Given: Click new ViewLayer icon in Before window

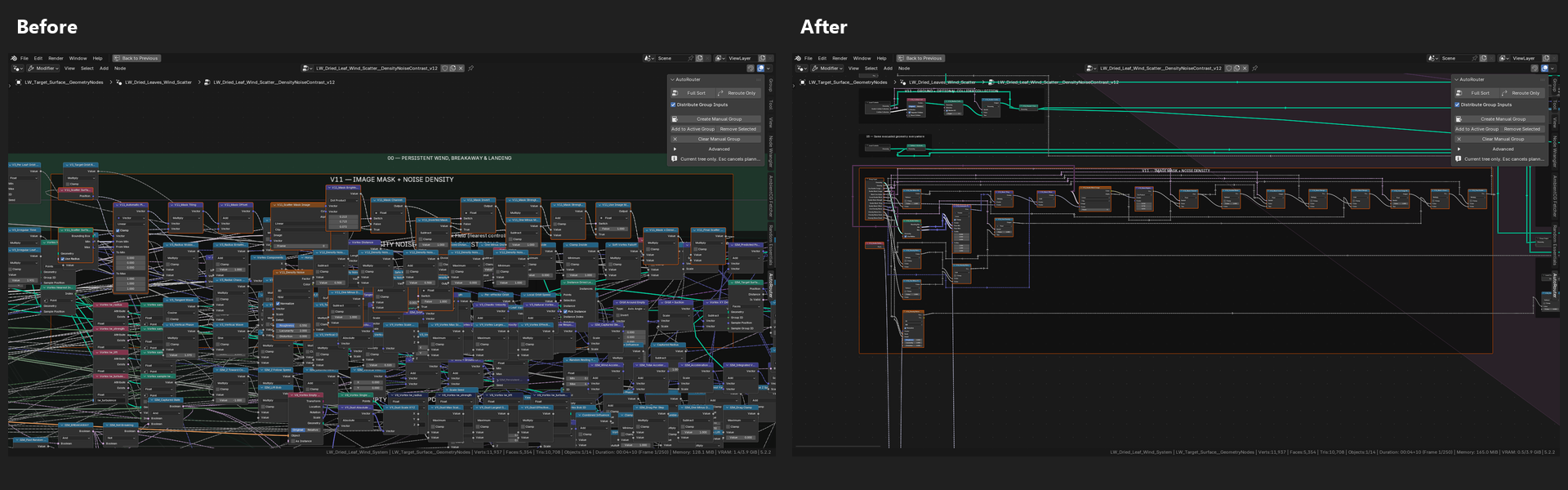Looking at the screenshot, I should tap(762, 58).
